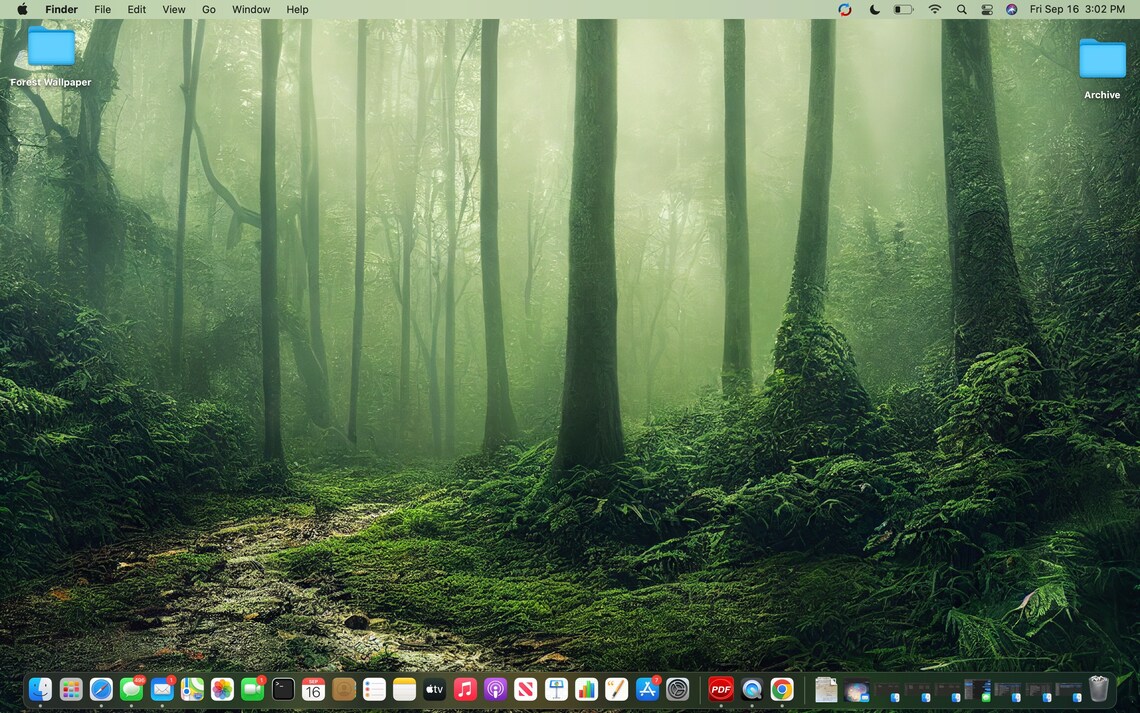Image resolution: width=1140 pixels, height=713 pixels.
Task: Open the Archive folder on the desktop
Action: click(1101, 60)
